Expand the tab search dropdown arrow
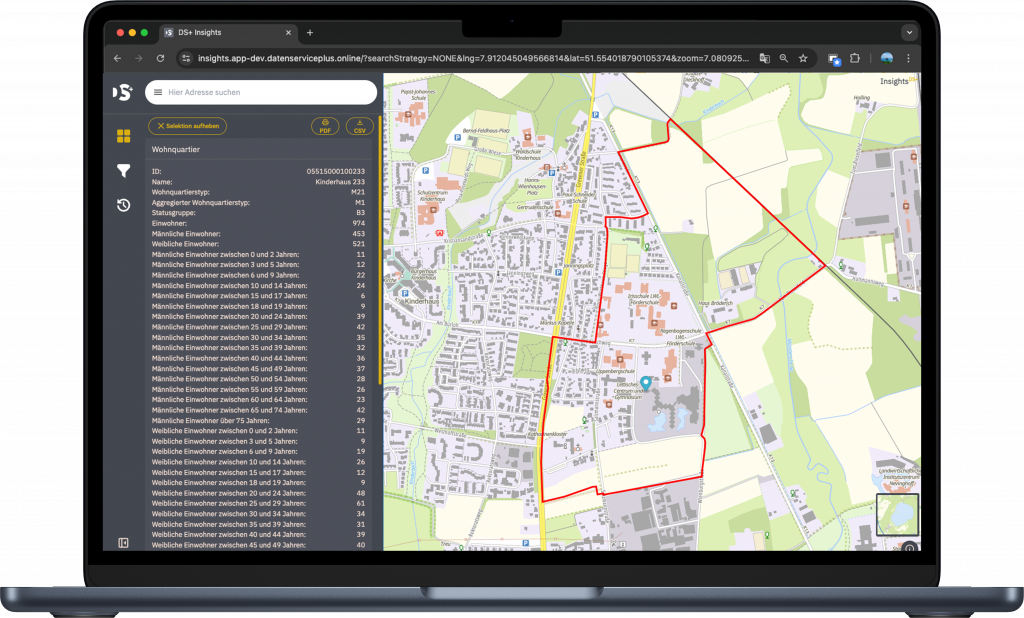Viewport: 1024px width, 618px height. 908,32
